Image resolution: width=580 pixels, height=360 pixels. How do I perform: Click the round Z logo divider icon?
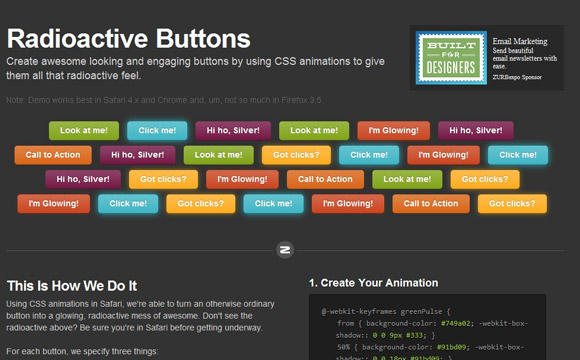[x=285, y=250]
